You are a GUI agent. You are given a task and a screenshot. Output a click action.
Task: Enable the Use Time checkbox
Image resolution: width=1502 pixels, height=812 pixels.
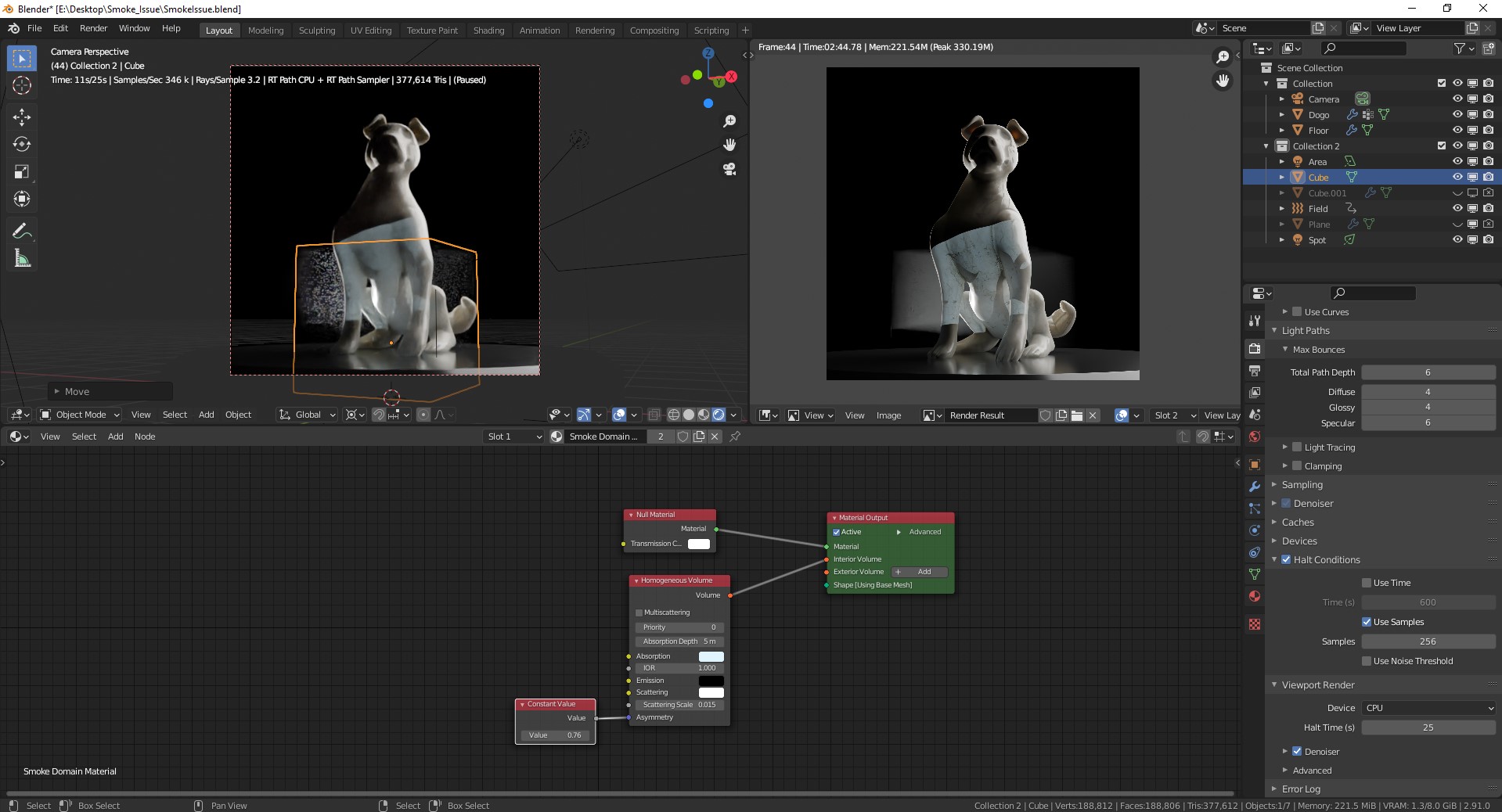coord(1367,583)
